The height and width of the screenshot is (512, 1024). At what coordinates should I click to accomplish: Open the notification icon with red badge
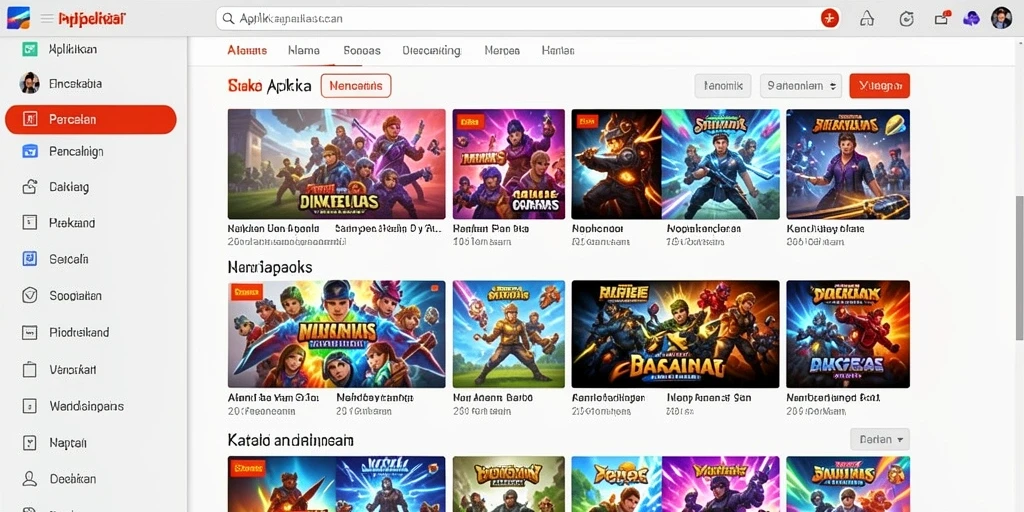[942, 18]
